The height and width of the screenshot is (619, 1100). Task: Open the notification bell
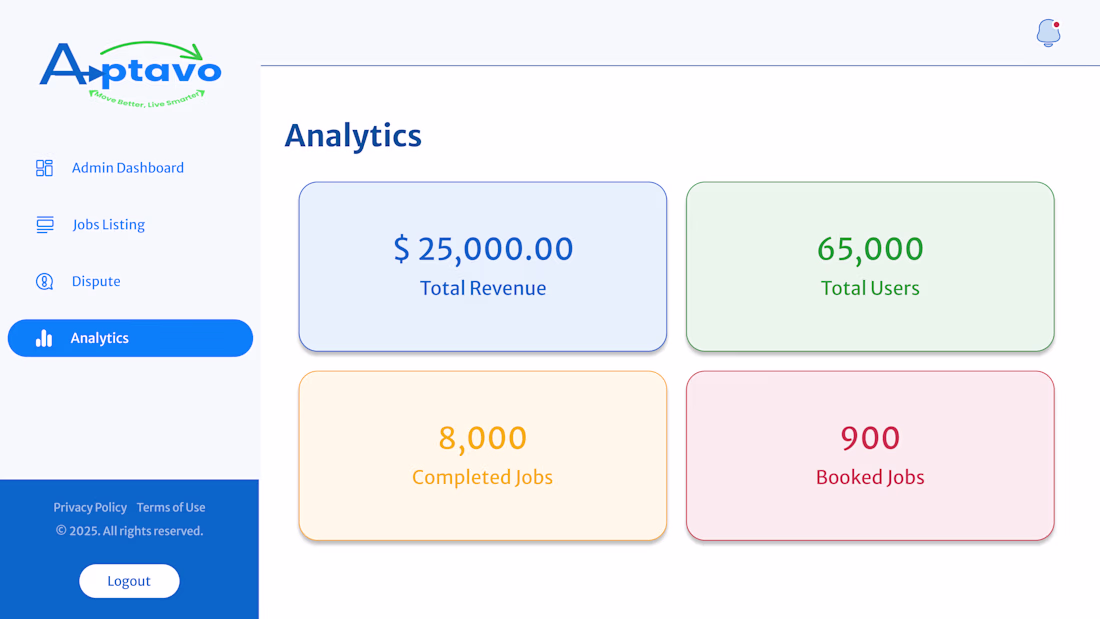[1048, 33]
